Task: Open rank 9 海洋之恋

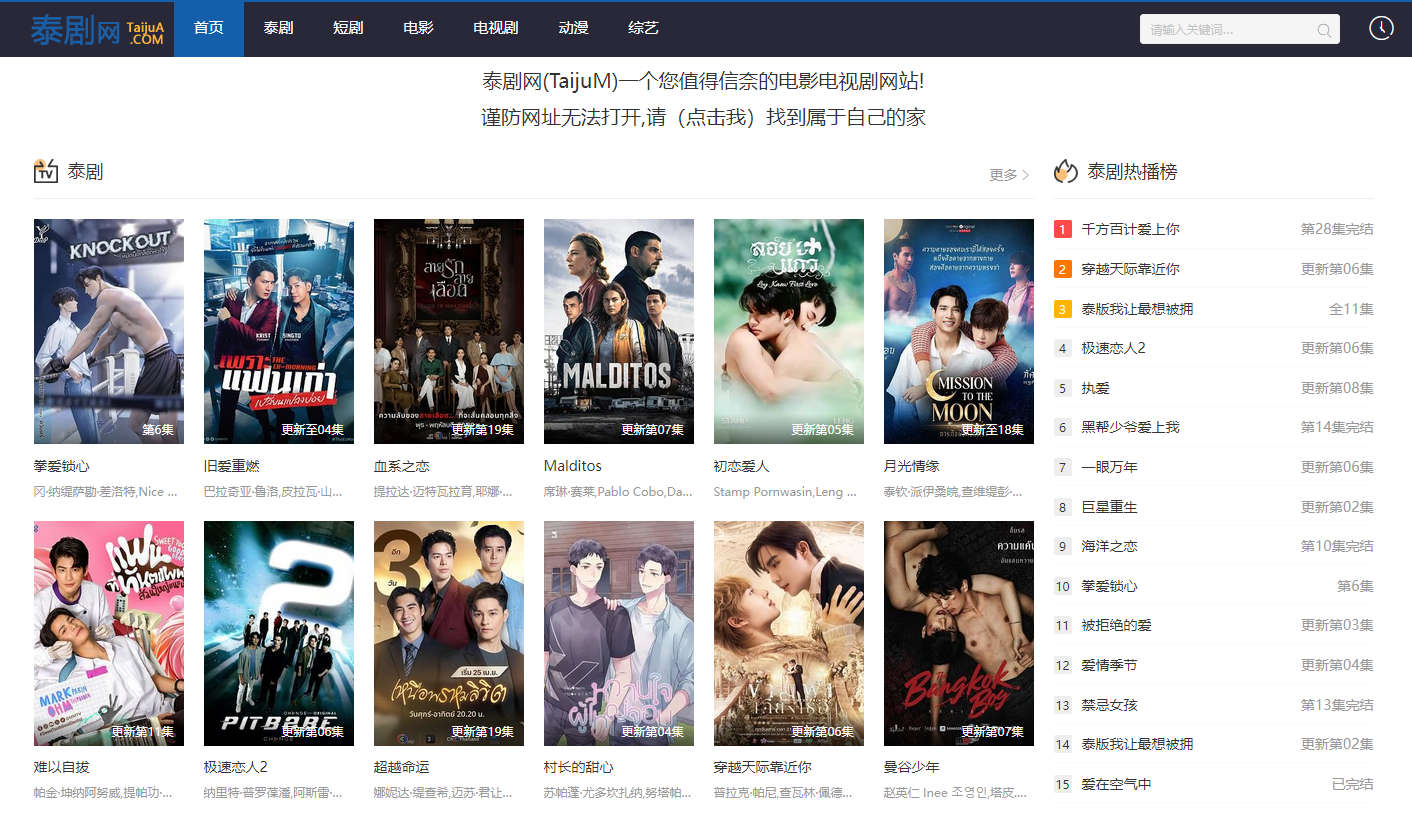Action: [x=1110, y=546]
